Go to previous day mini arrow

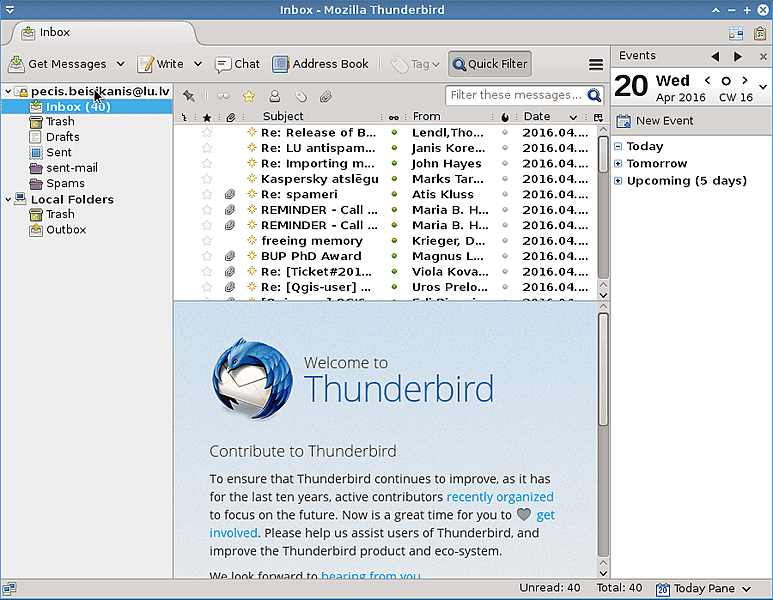707,80
